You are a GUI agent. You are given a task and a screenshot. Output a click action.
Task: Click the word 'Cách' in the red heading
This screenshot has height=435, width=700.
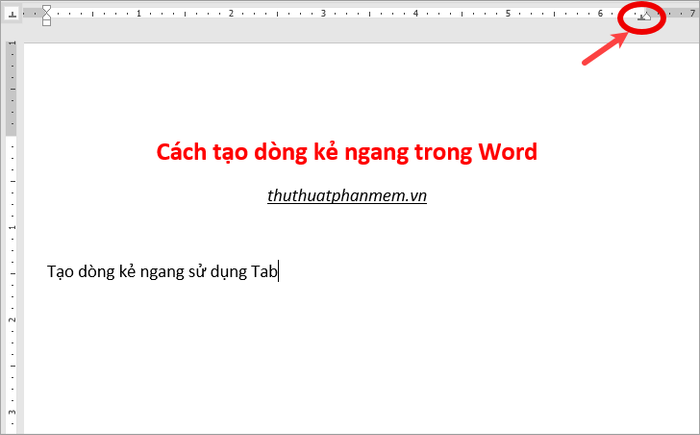[x=184, y=152]
